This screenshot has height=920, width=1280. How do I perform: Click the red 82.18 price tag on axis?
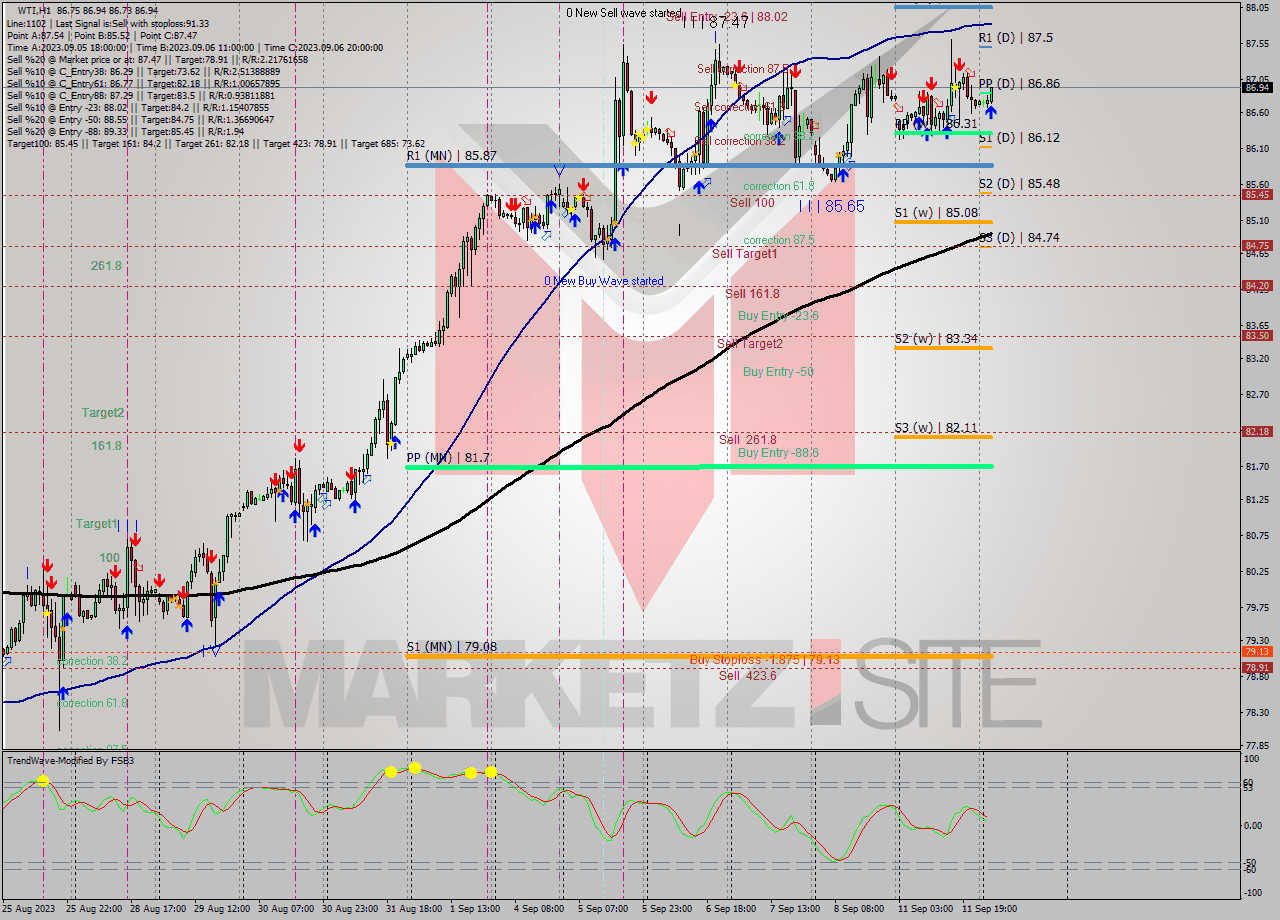[x=1257, y=432]
